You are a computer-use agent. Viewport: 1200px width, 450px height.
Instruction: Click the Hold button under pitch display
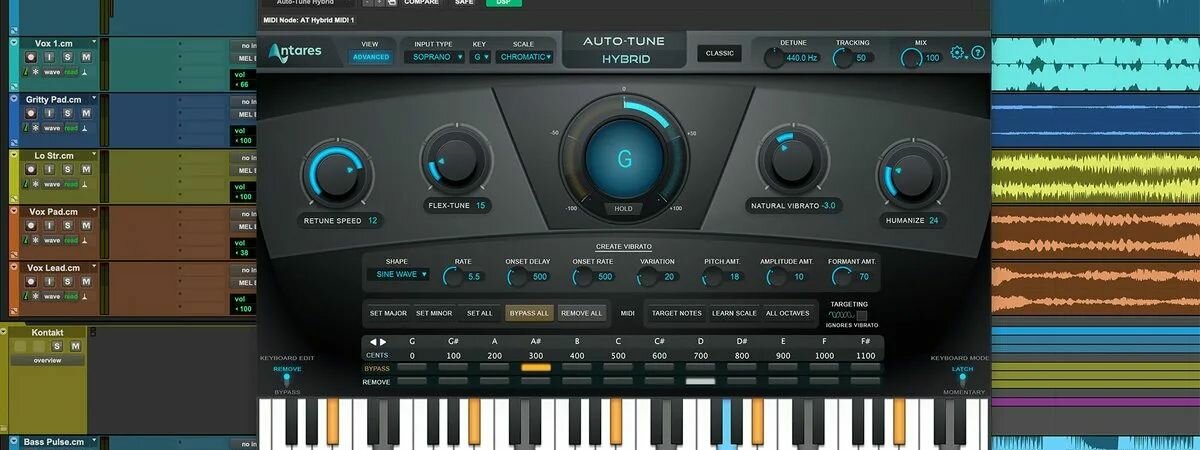624,209
